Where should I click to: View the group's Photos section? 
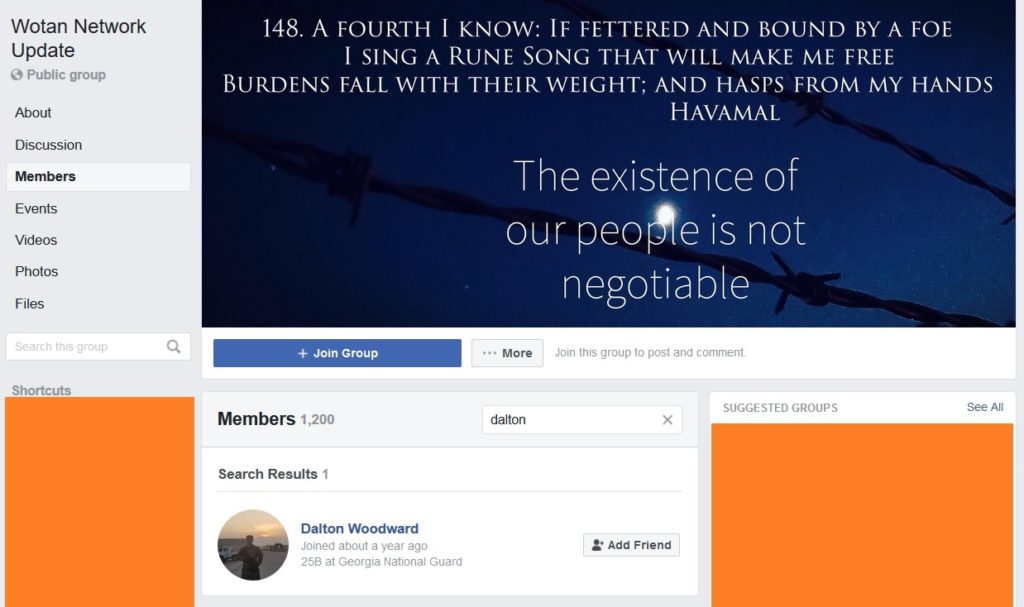[37, 271]
